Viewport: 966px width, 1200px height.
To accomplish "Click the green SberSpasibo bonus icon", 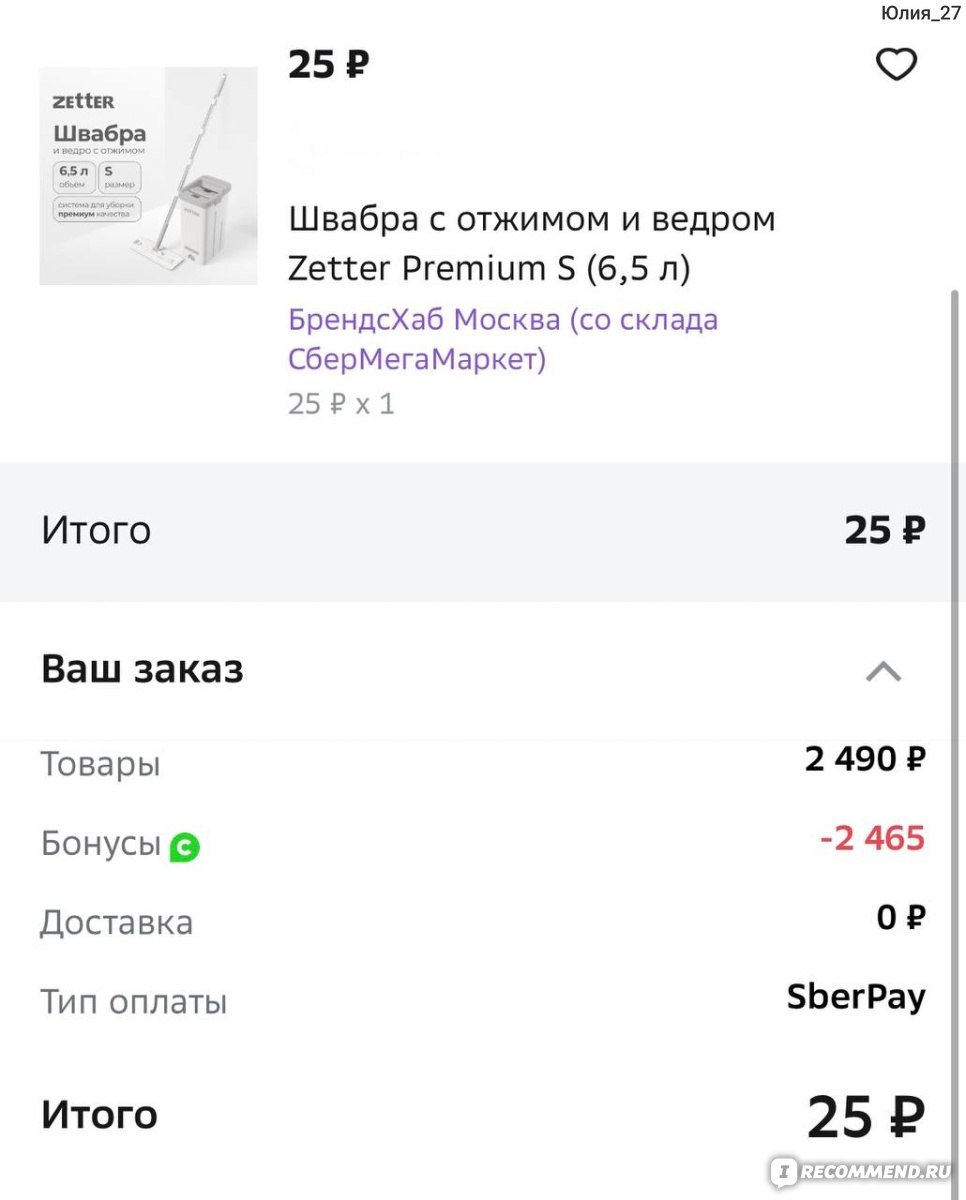I will coord(184,848).
